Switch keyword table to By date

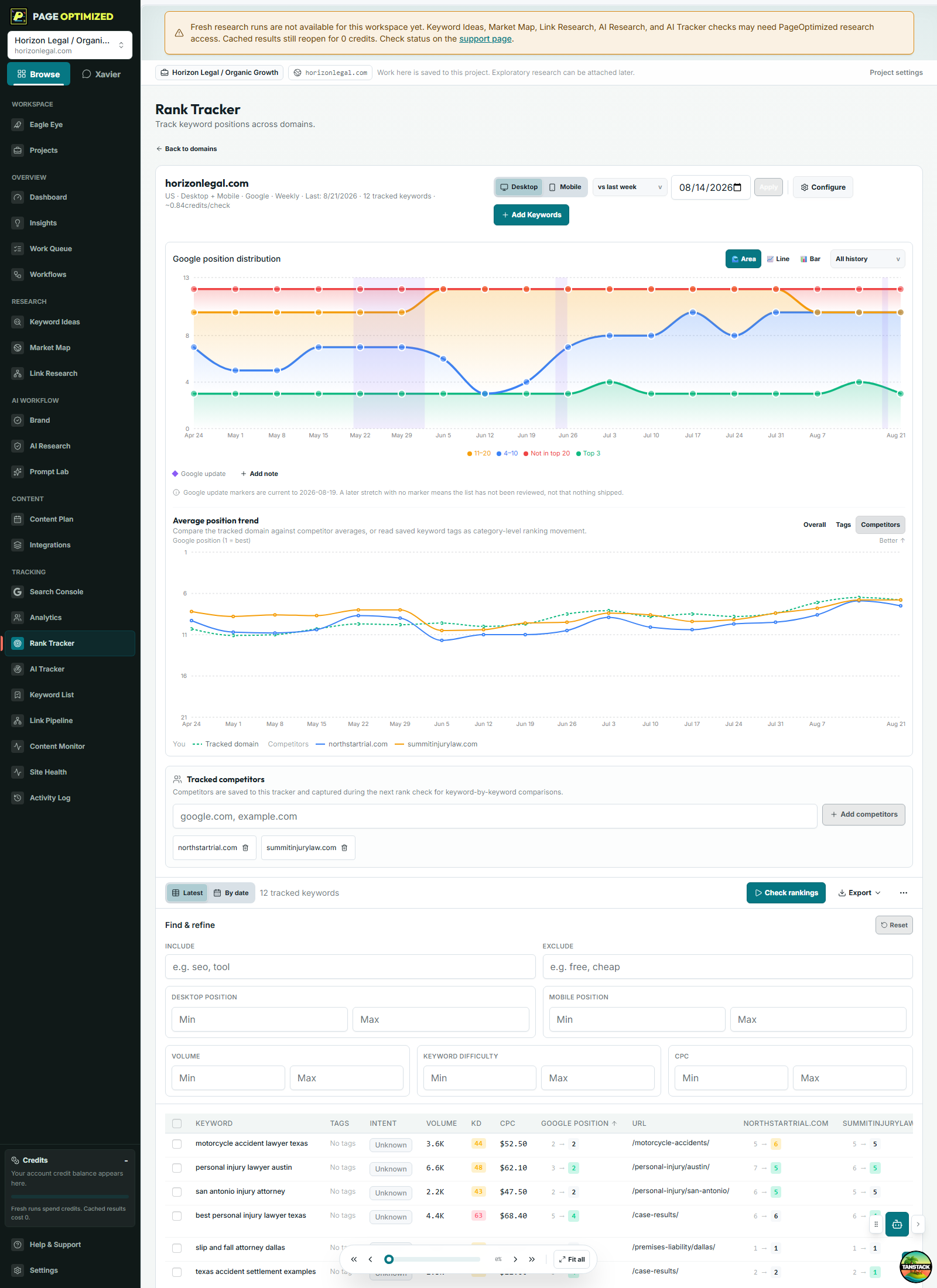231,893
